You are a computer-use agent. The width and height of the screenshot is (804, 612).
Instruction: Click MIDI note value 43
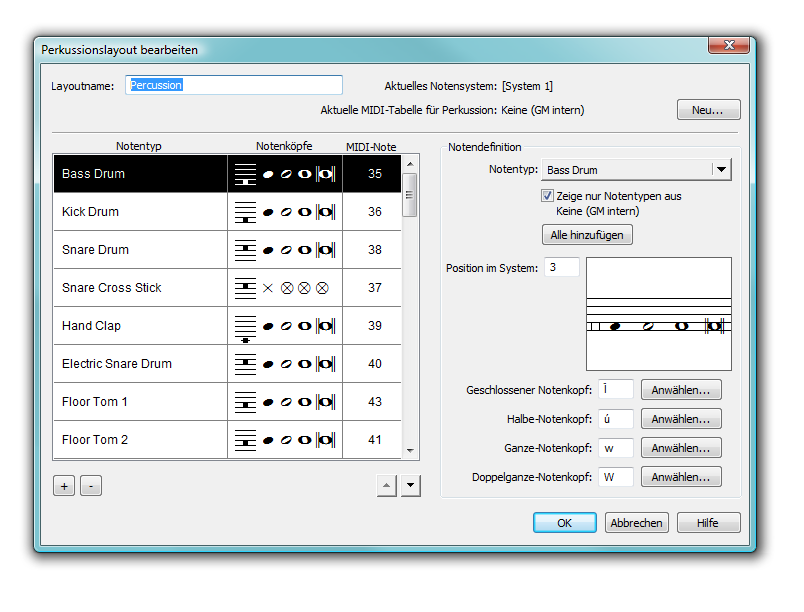pos(375,401)
